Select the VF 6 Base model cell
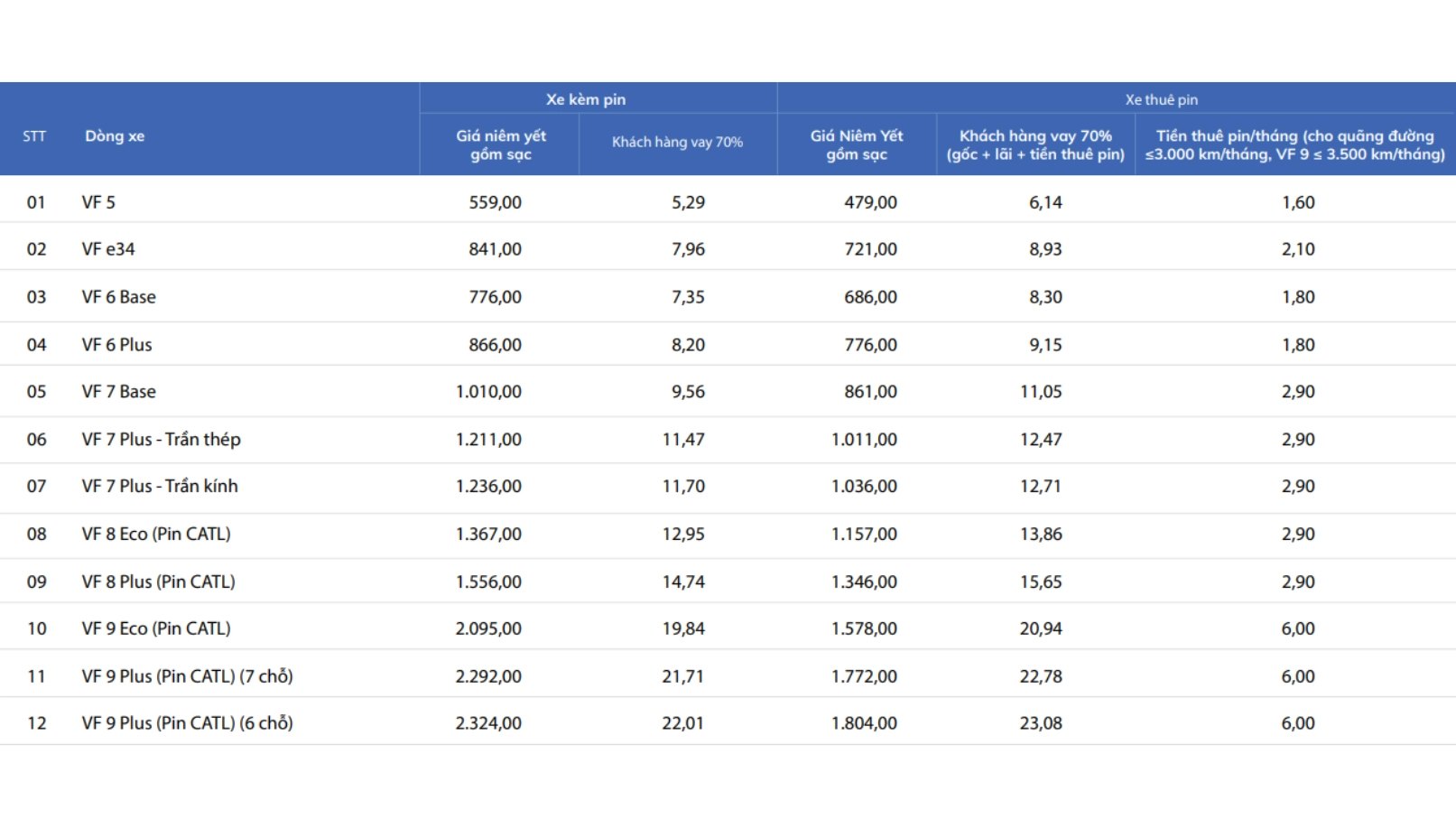The image size is (1456, 819). click(118, 297)
